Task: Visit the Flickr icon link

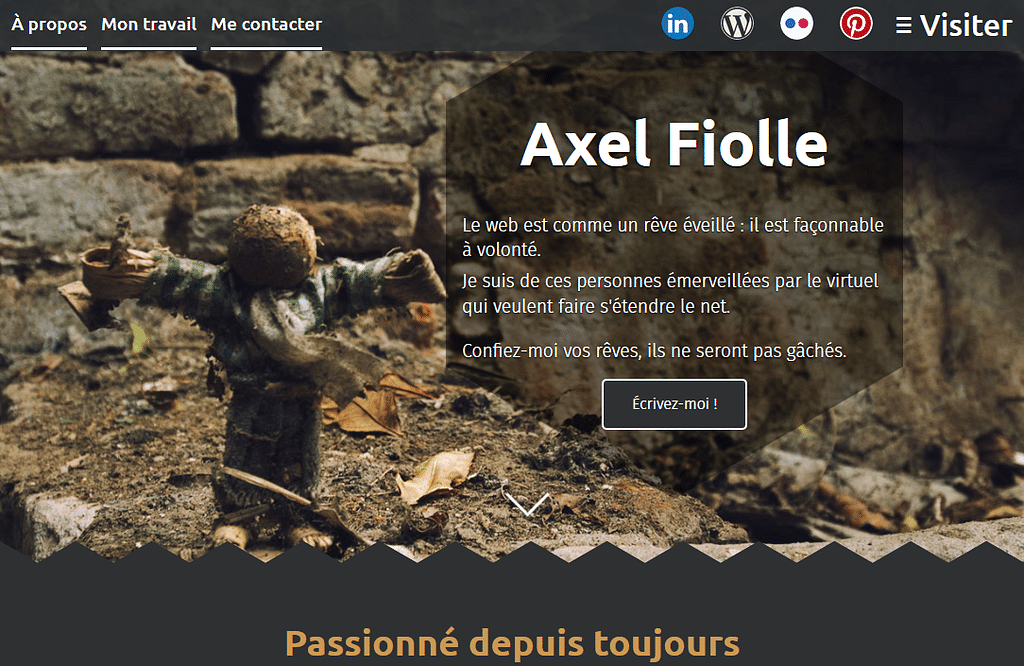Action: (x=796, y=24)
